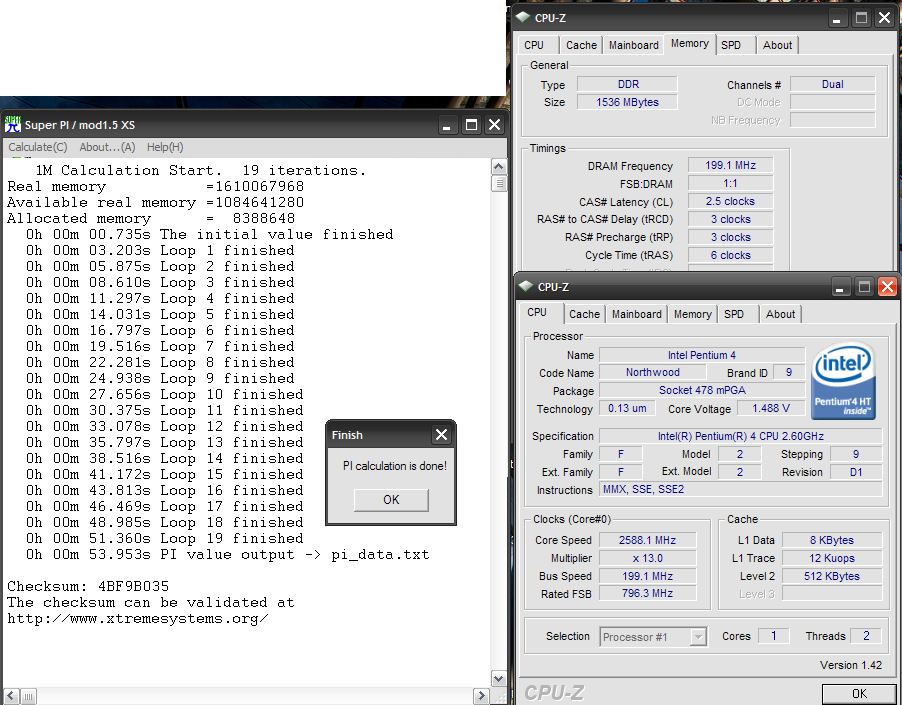
Task: Open Mainboard tab in upper CPU-Z Memory window
Action: (x=633, y=45)
